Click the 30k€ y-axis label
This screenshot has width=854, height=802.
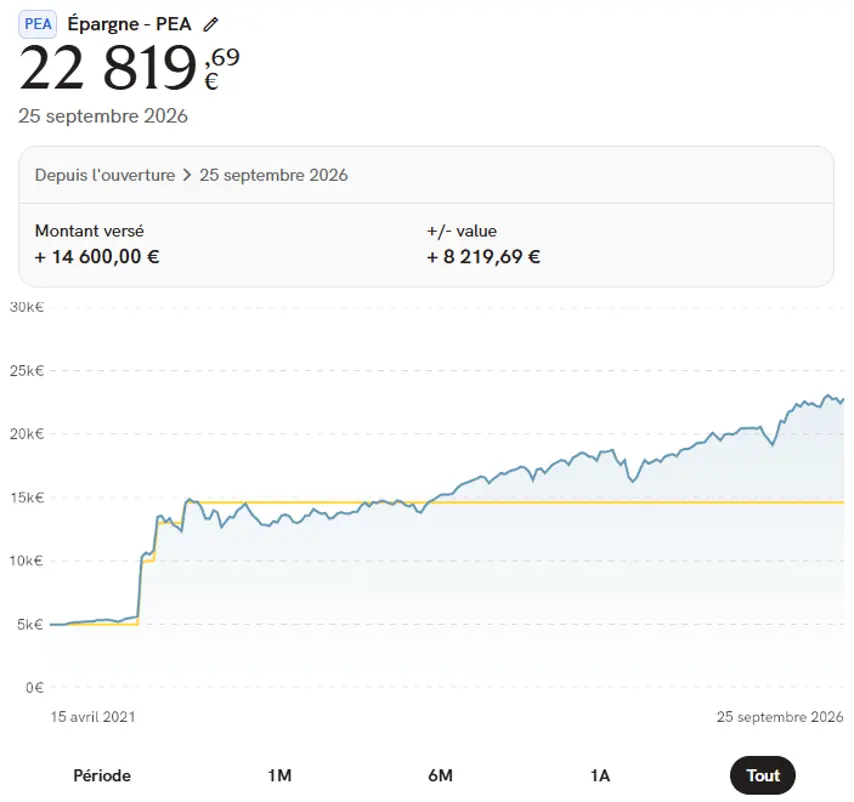pos(27,307)
